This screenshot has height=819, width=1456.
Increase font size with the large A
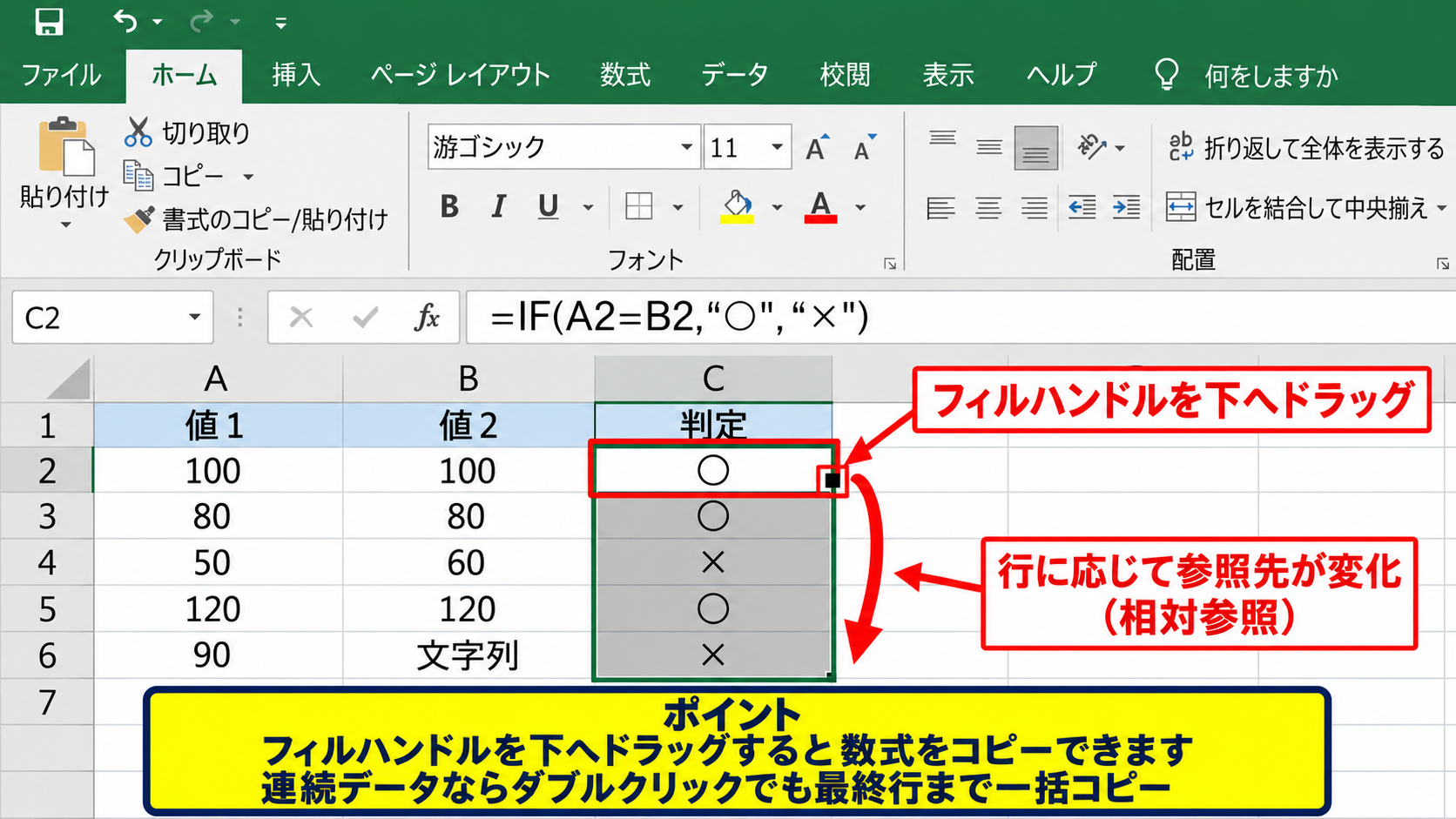tap(817, 148)
